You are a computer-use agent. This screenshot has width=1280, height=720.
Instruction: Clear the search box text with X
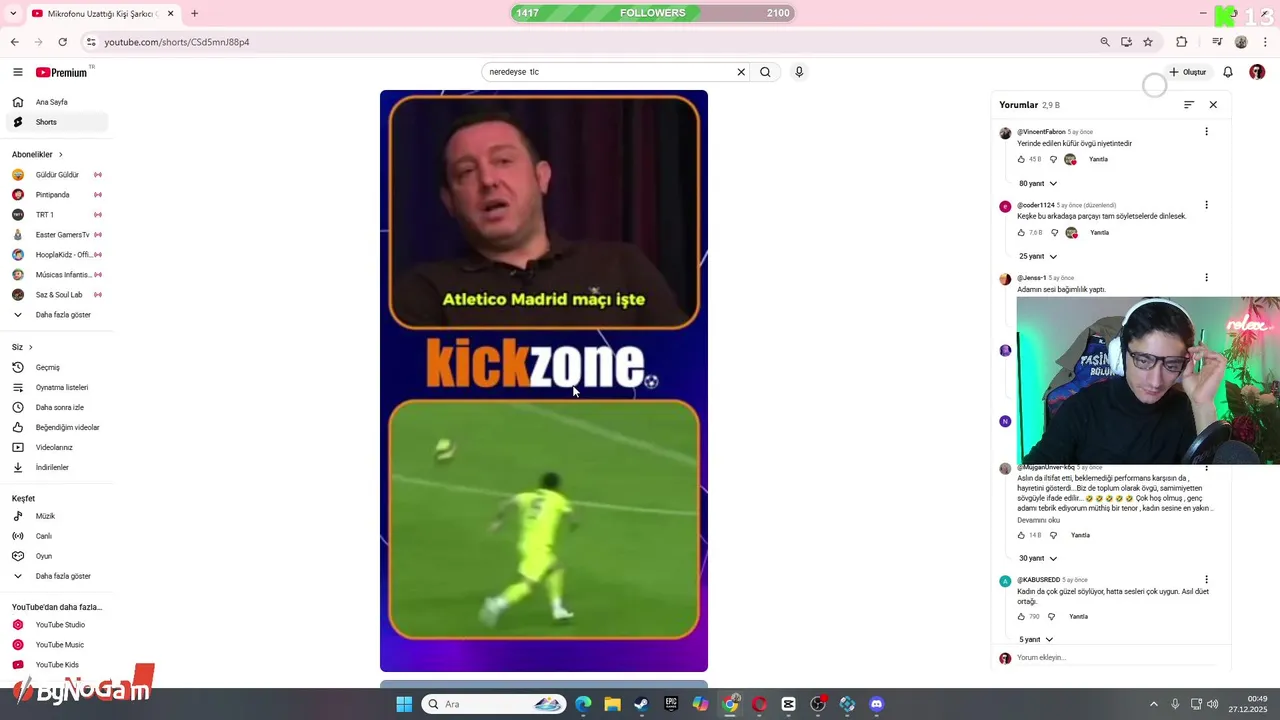(741, 72)
